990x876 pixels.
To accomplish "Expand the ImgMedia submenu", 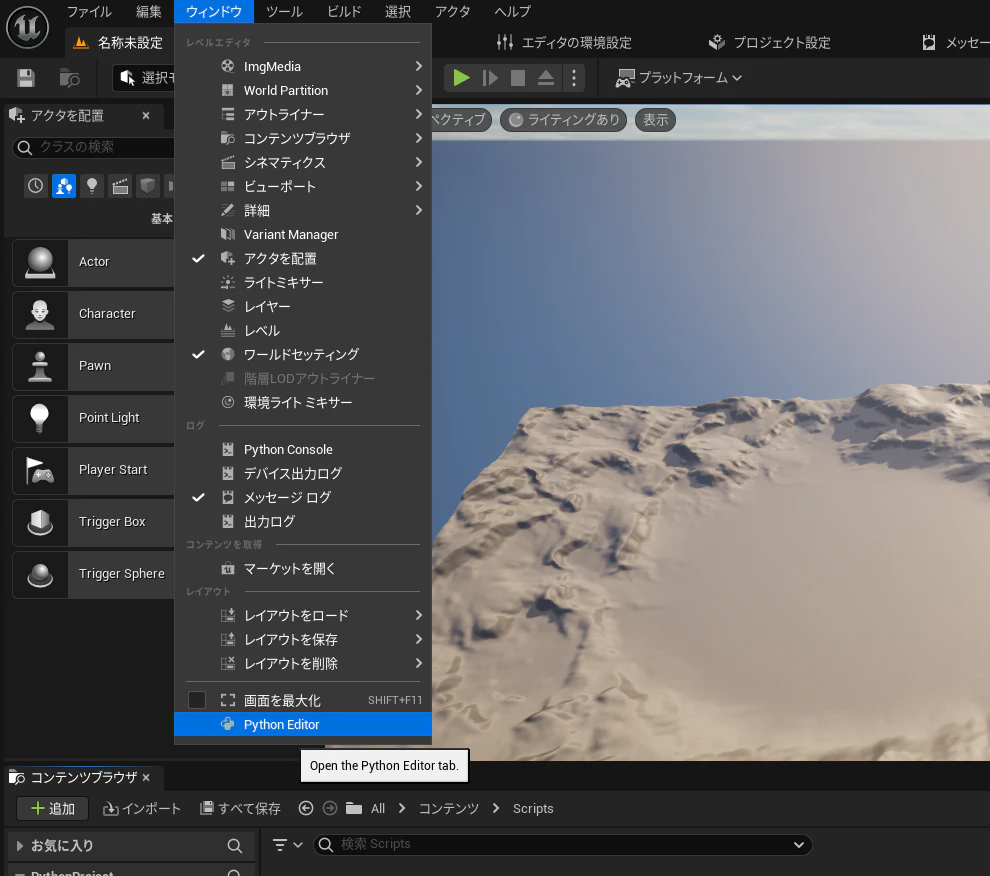I will tap(303, 66).
